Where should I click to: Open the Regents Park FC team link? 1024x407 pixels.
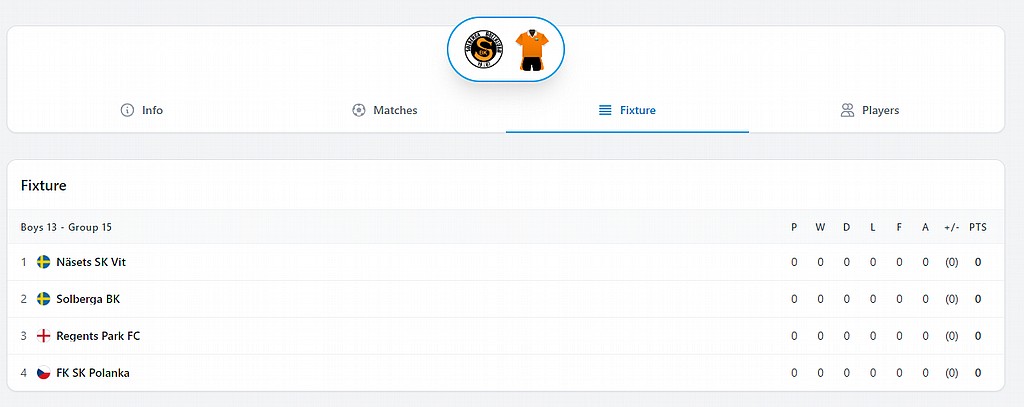(x=98, y=336)
